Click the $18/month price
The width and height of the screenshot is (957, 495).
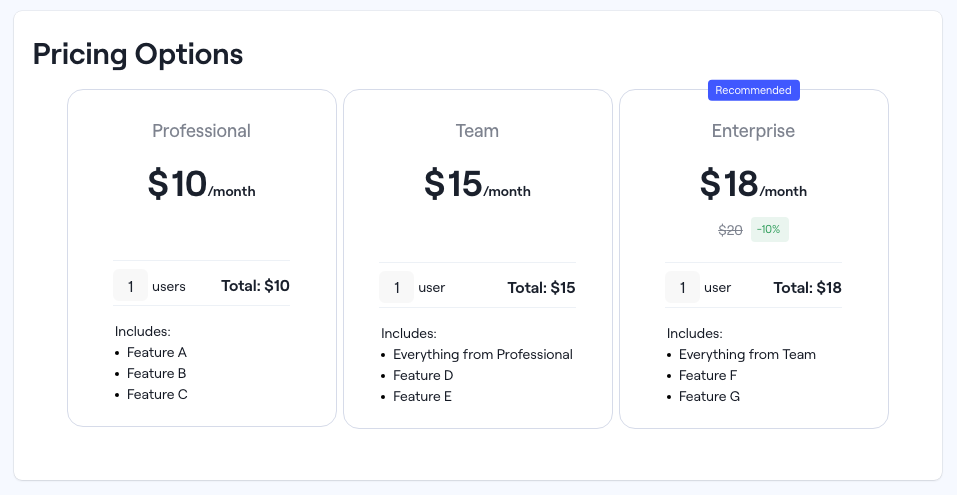[x=753, y=185]
